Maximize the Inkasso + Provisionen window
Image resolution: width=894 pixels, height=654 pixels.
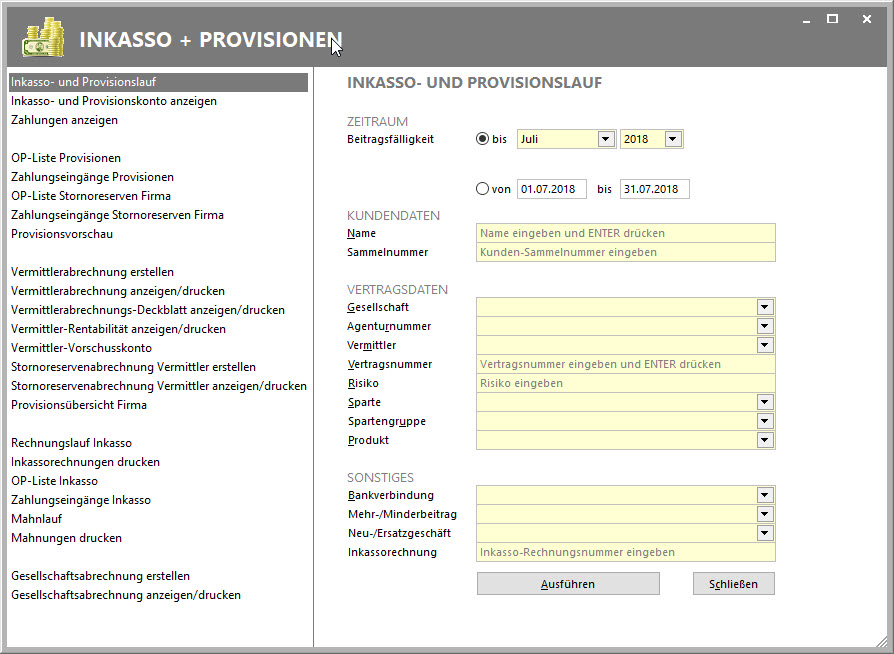click(832, 19)
